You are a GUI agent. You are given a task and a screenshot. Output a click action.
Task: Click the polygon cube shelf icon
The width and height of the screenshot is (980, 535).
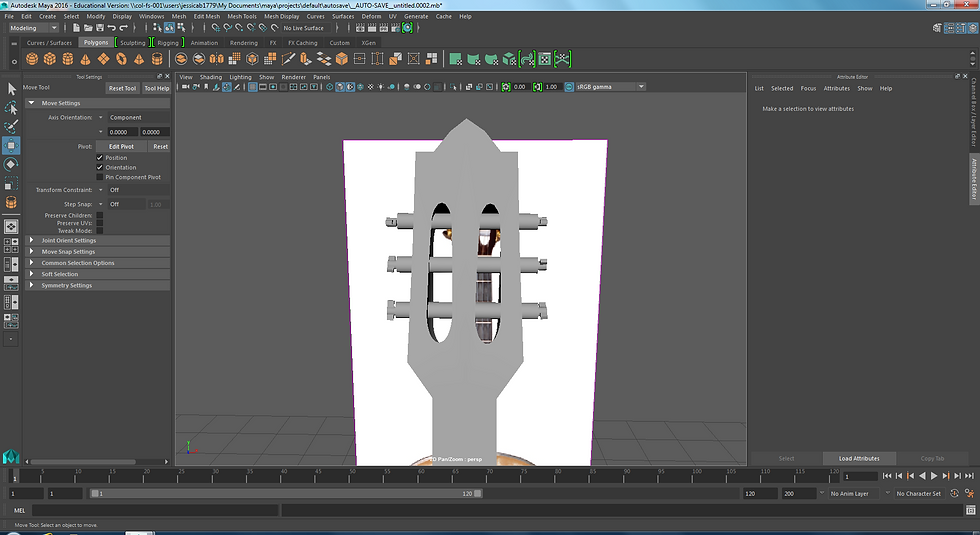click(x=49, y=59)
